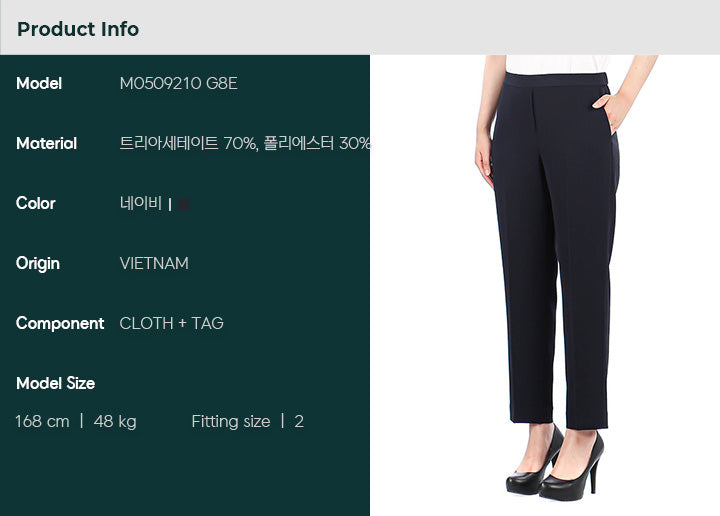
Task: Select the VIETNAM origin value
Action: [154, 264]
